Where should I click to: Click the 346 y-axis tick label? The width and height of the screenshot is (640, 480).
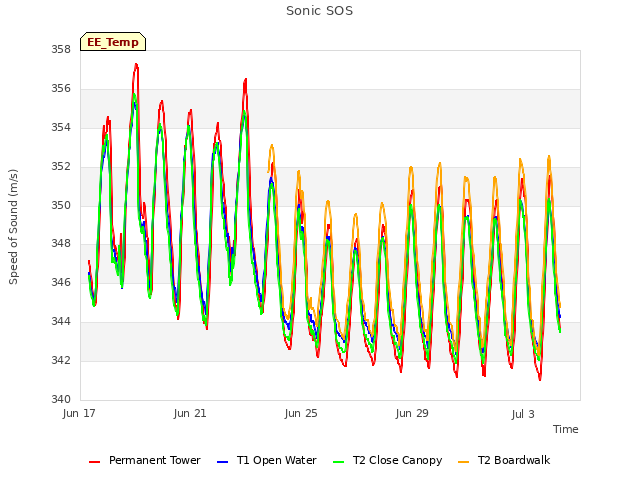pyautogui.click(x=61, y=282)
